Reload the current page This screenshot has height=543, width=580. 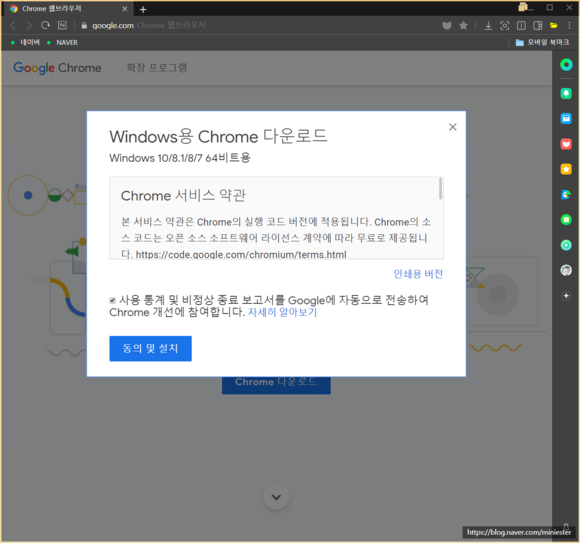click(45, 25)
